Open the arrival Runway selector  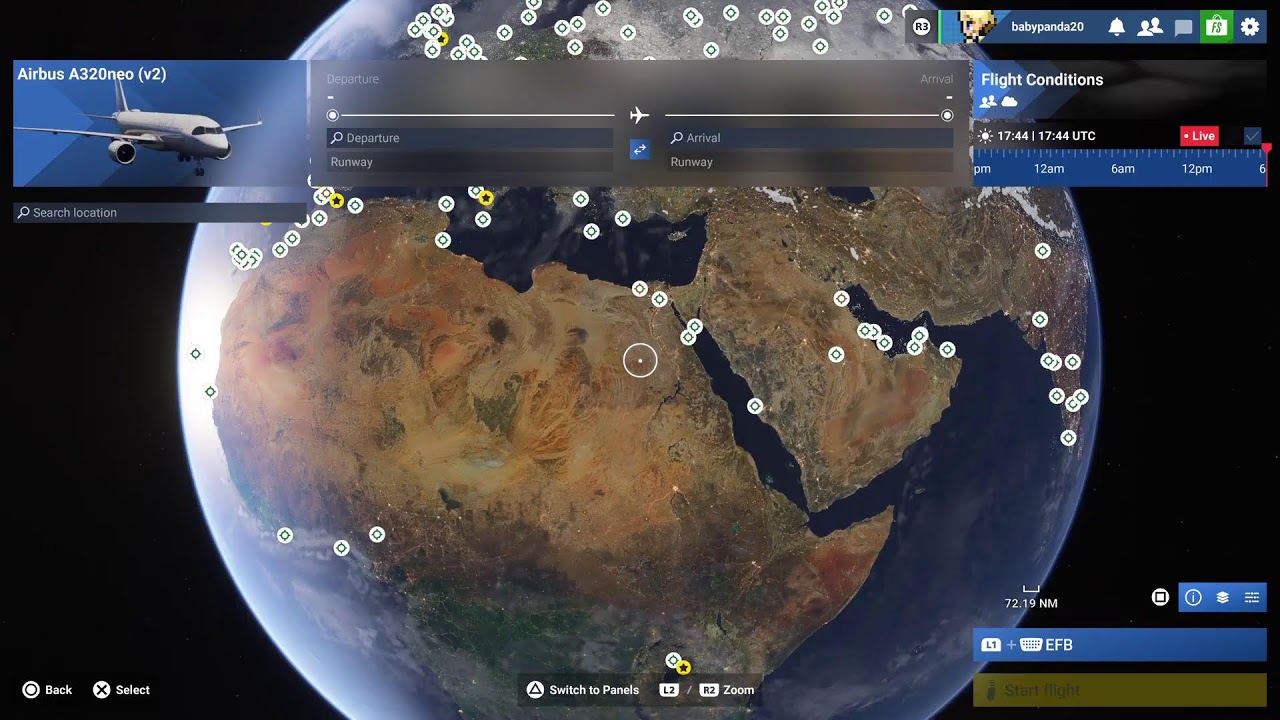tap(810, 162)
